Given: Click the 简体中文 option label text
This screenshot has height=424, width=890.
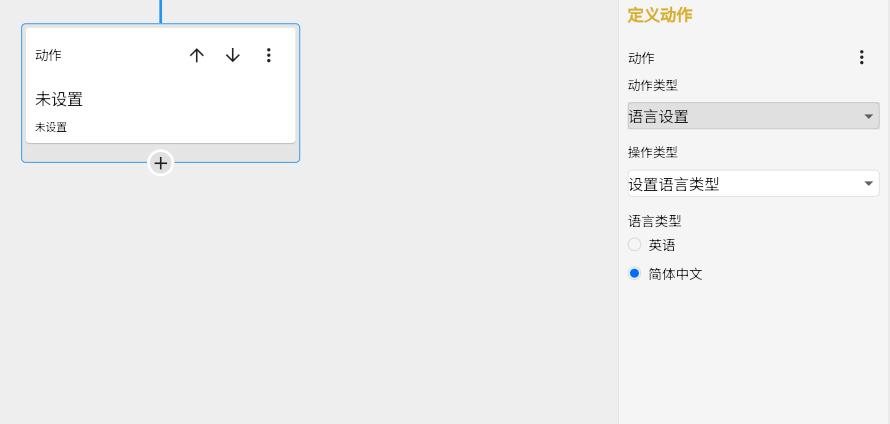Looking at the screenshot, I should click(x=675, y=273).
